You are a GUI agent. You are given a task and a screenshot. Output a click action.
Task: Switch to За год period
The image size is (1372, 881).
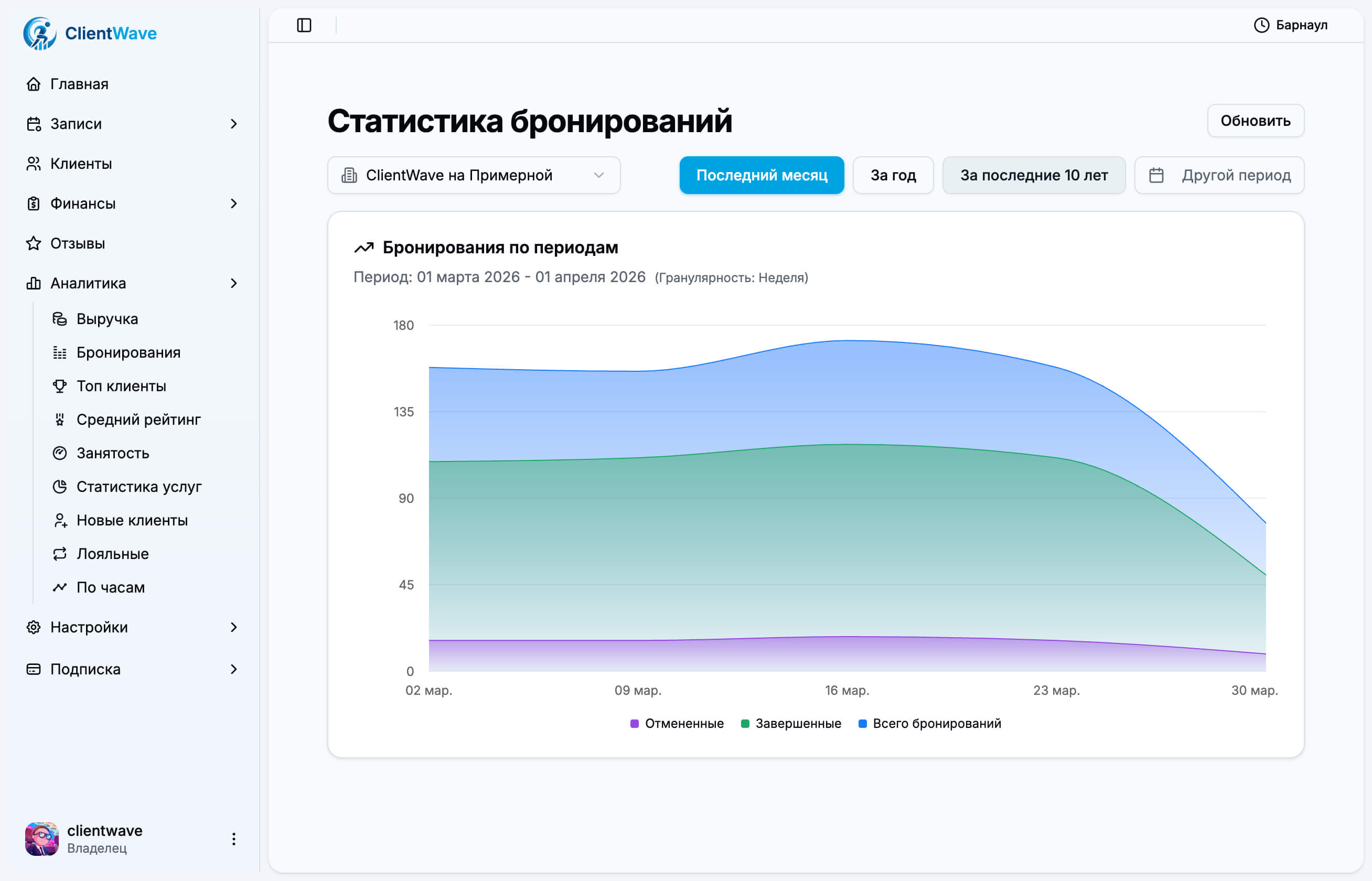(893, 175)
